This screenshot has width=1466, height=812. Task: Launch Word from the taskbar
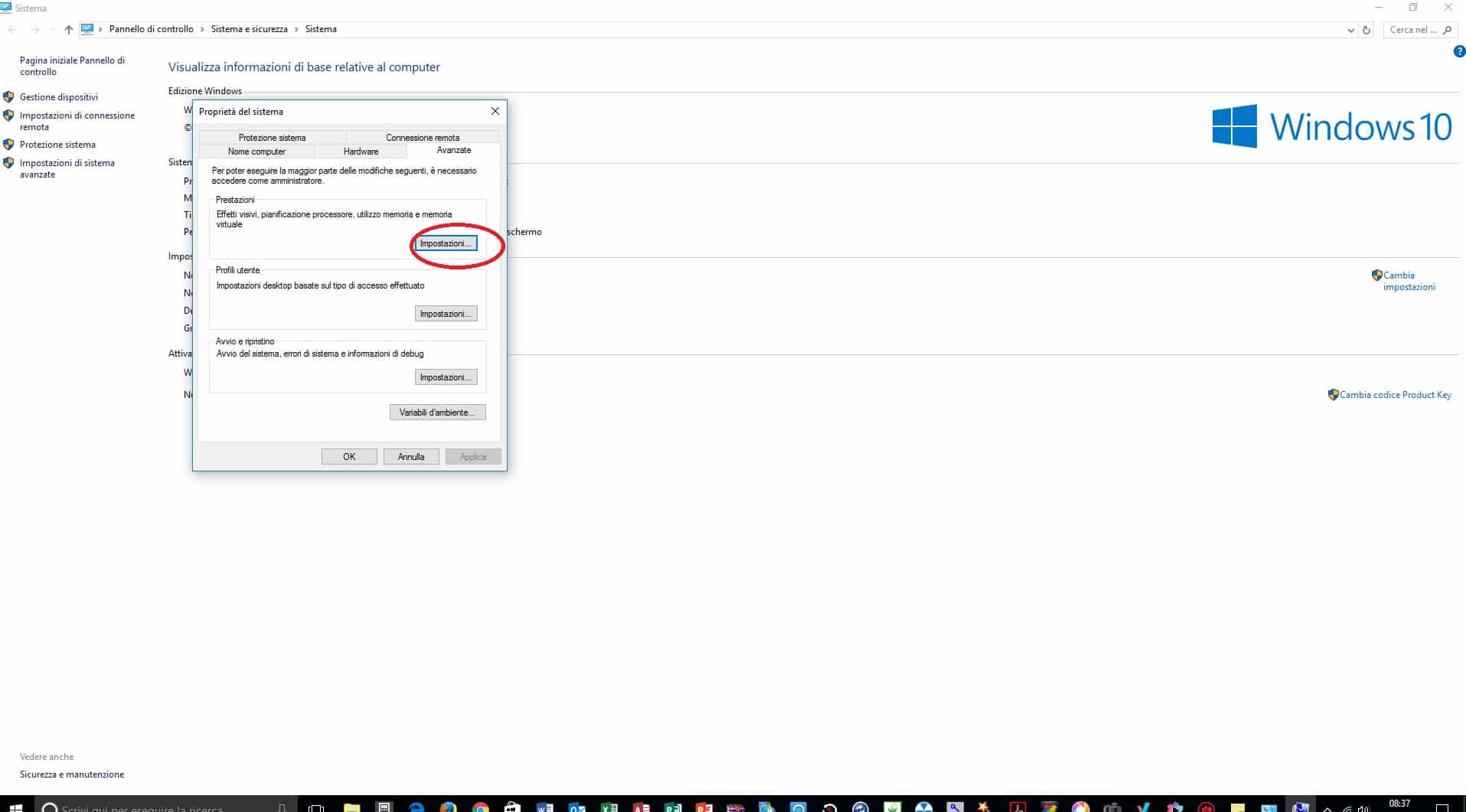(x=545, y=807)
